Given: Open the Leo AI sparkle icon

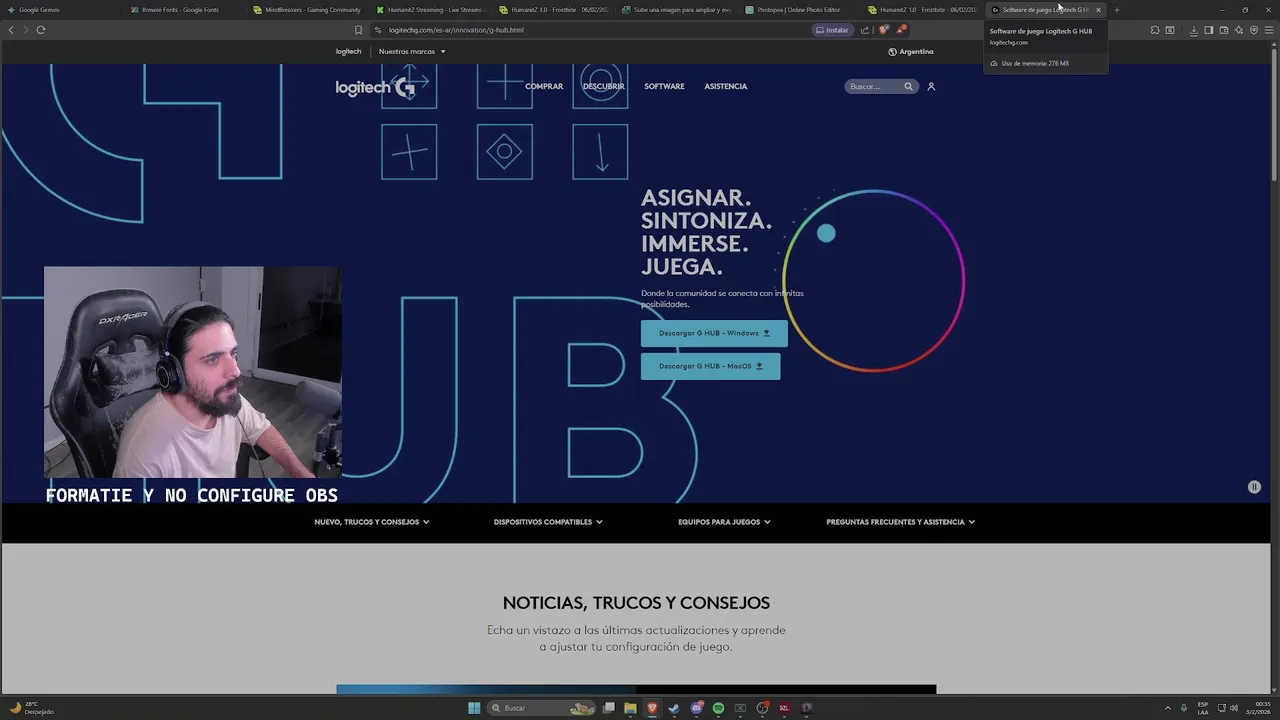Looking at the screenshot, I should coord(1238,30).
